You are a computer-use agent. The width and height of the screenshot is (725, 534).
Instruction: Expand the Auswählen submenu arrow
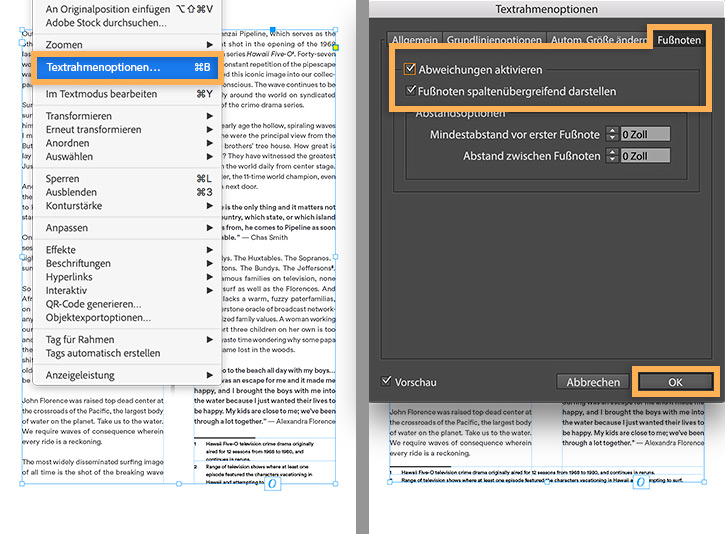tap(209, 157)
